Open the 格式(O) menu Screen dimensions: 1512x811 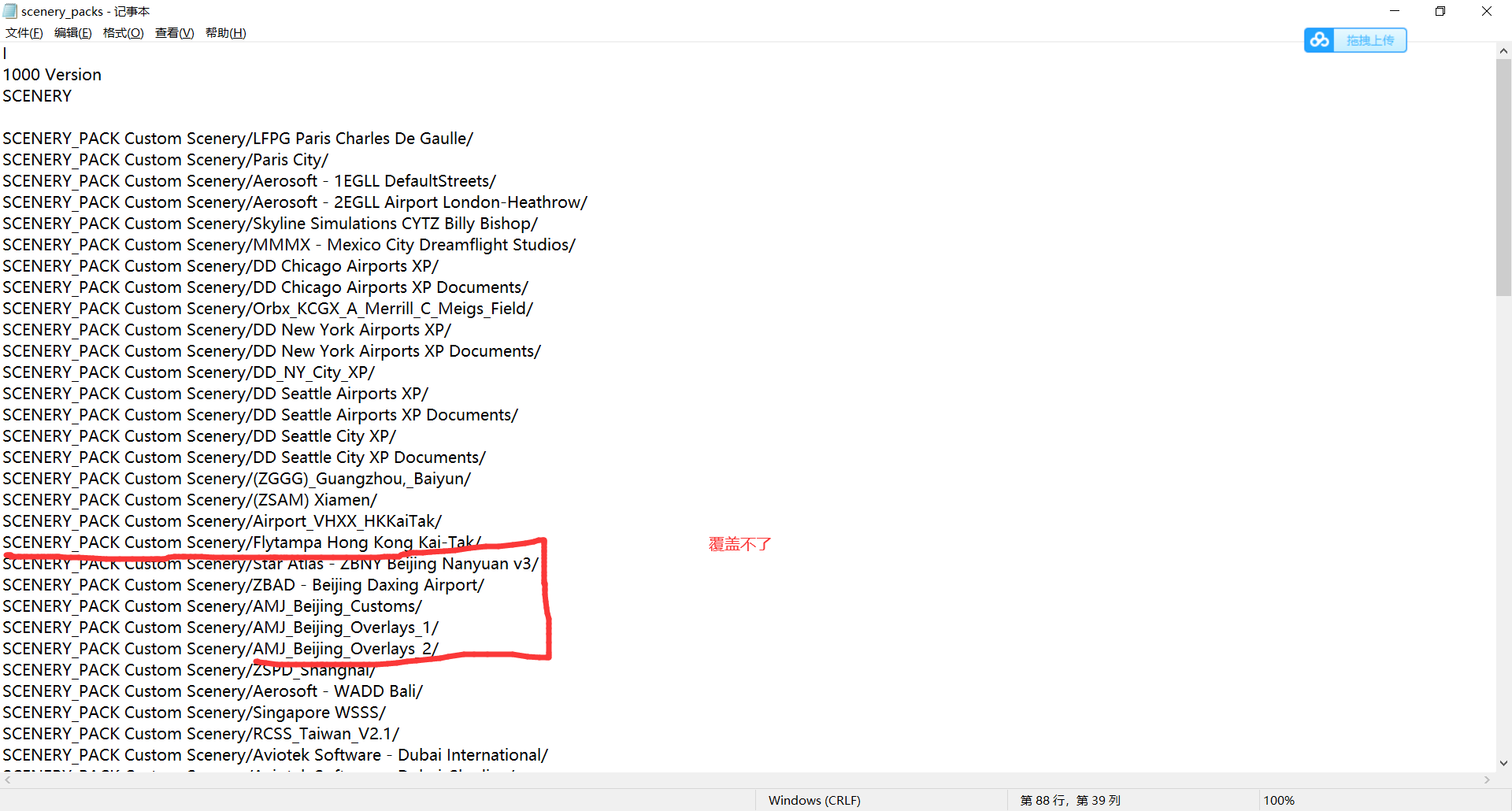pyautogui.click(x=124, y=33)
